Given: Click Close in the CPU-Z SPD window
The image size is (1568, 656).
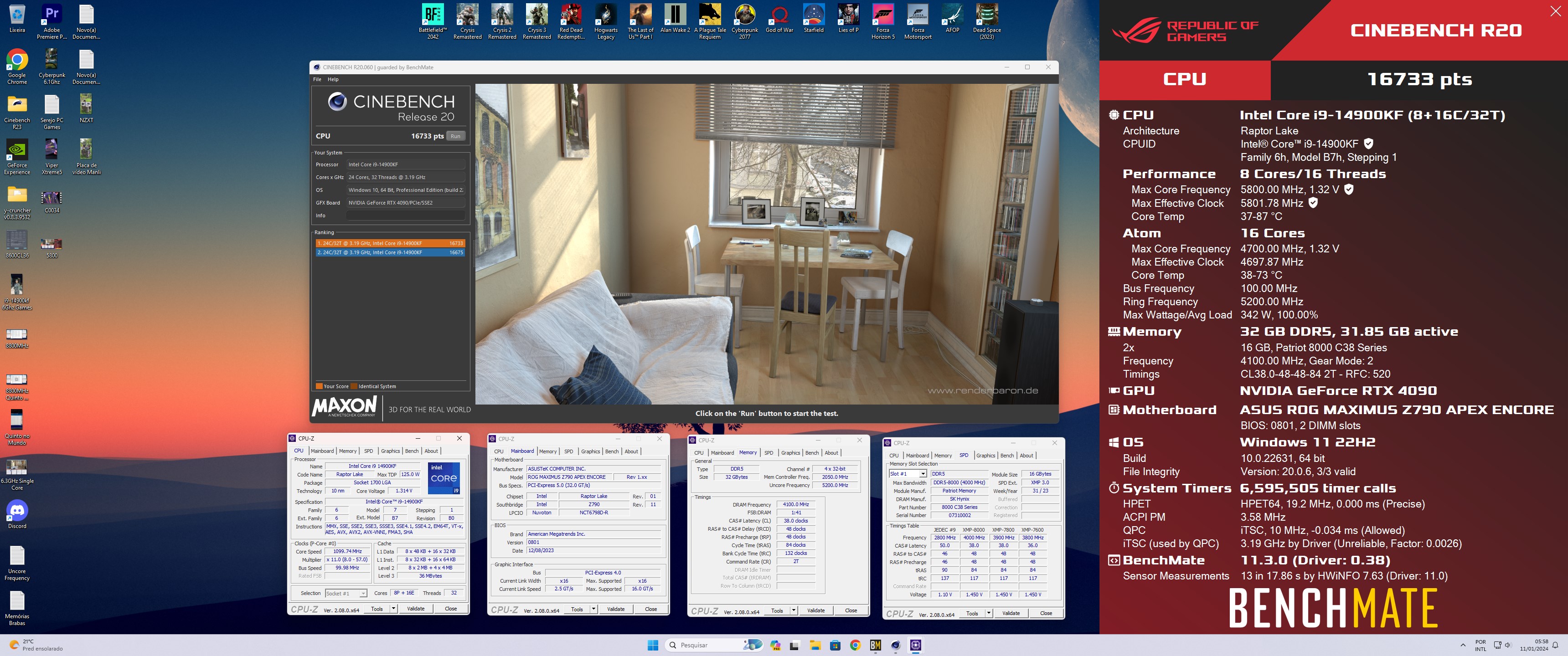Looking at the screenshot, I should [x=1046, y=613].
